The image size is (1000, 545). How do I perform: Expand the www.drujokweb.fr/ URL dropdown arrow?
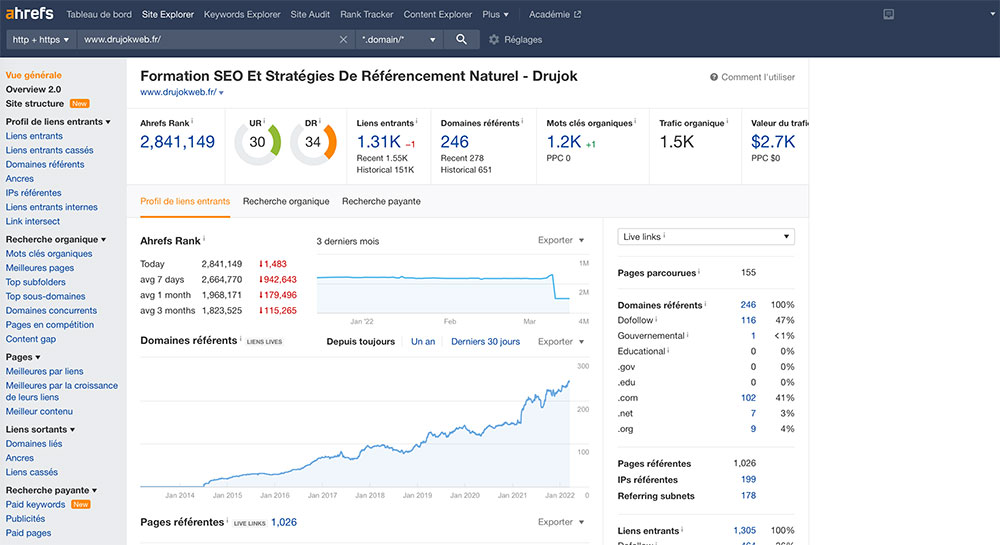coord(221,92)
